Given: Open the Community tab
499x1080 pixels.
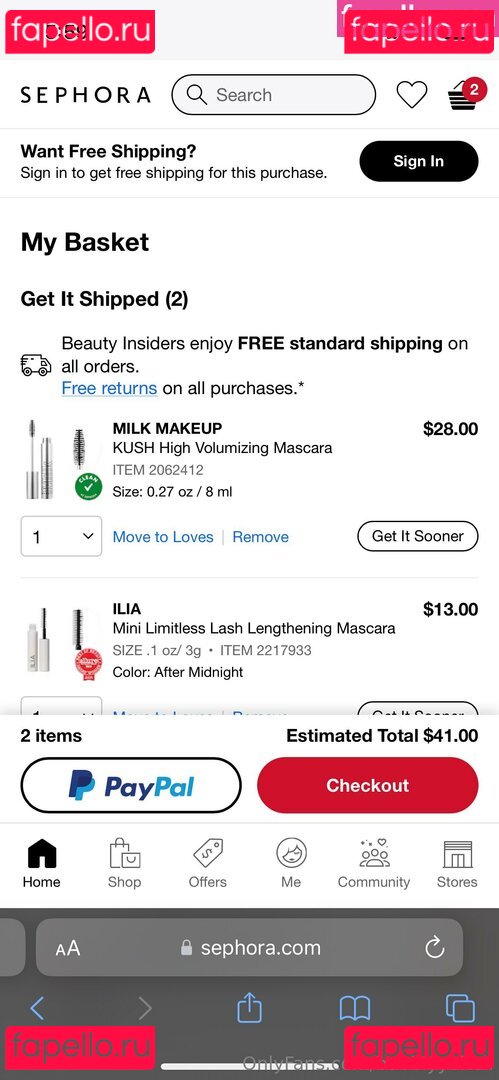Looking at the screenshot, I should pos(374,864).
